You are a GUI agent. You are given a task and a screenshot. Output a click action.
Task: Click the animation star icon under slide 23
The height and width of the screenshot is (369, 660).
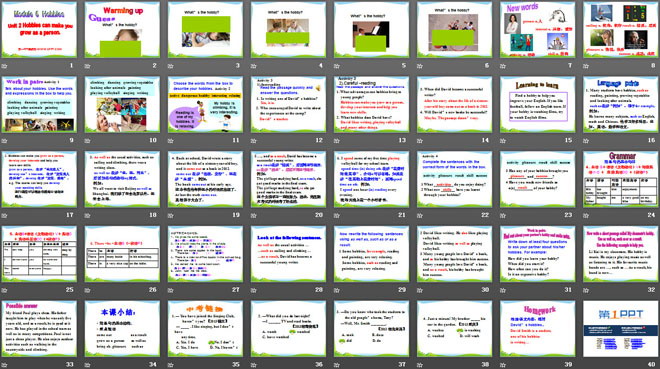click(503, 215)
